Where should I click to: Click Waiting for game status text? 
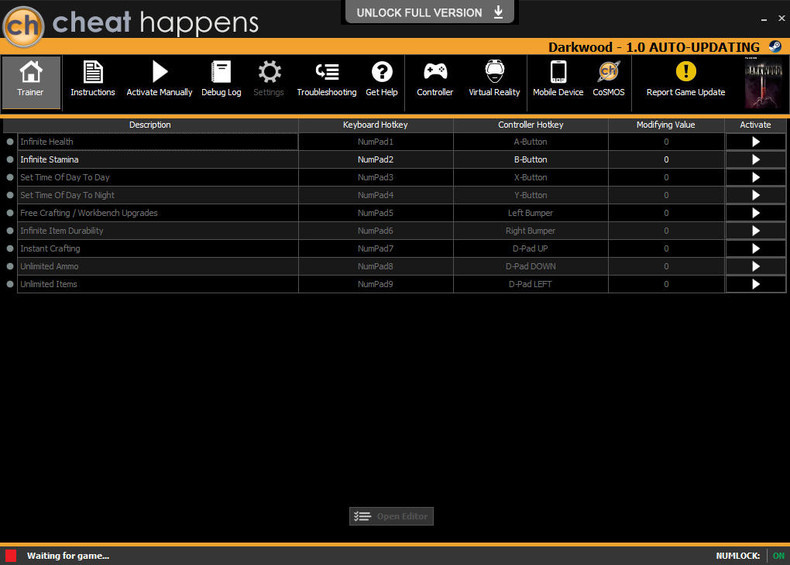click(68, 556)
